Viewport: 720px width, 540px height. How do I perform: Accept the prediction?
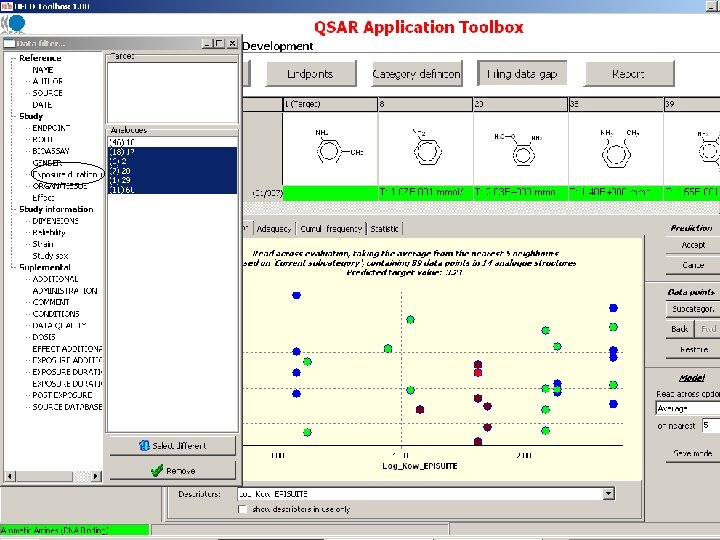coord(693,245)
